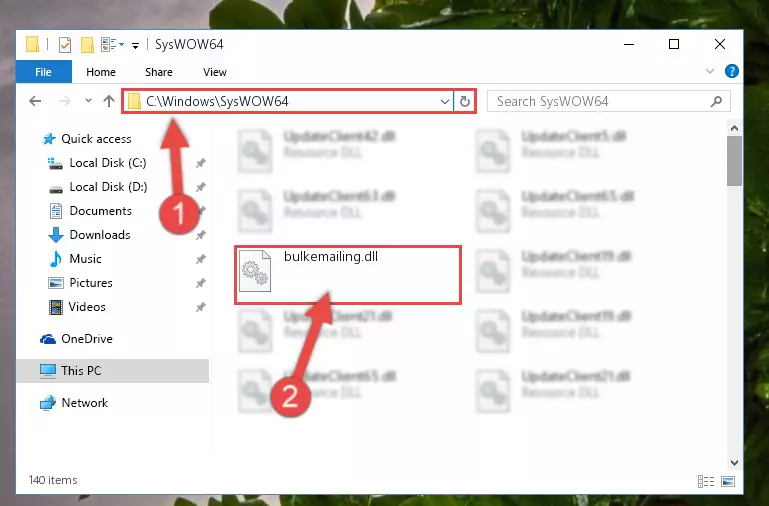Minimize the SysWOW64 window

[x=629, y=45]
